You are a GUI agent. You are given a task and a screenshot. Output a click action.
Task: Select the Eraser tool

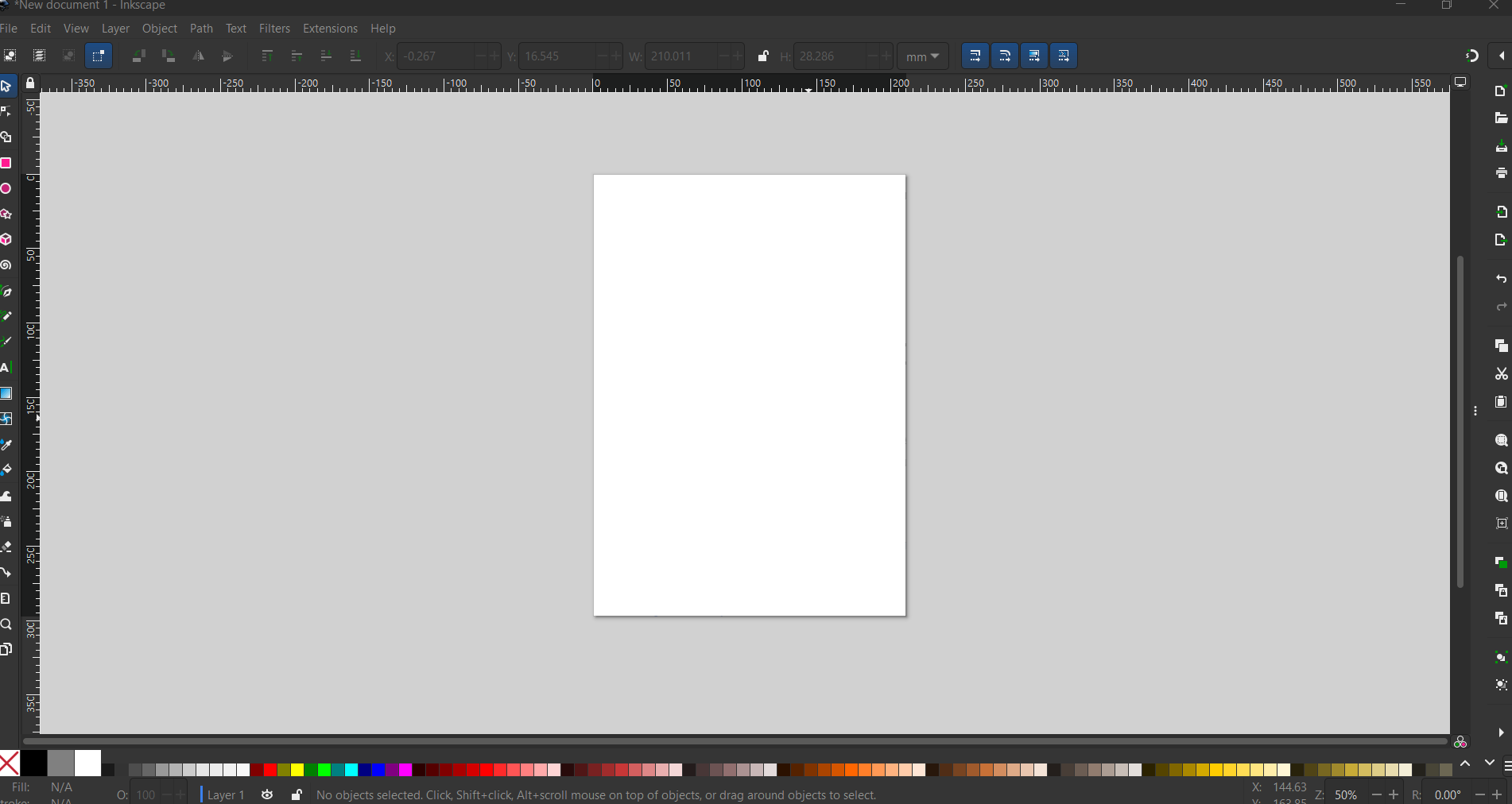tap(6, 547)
